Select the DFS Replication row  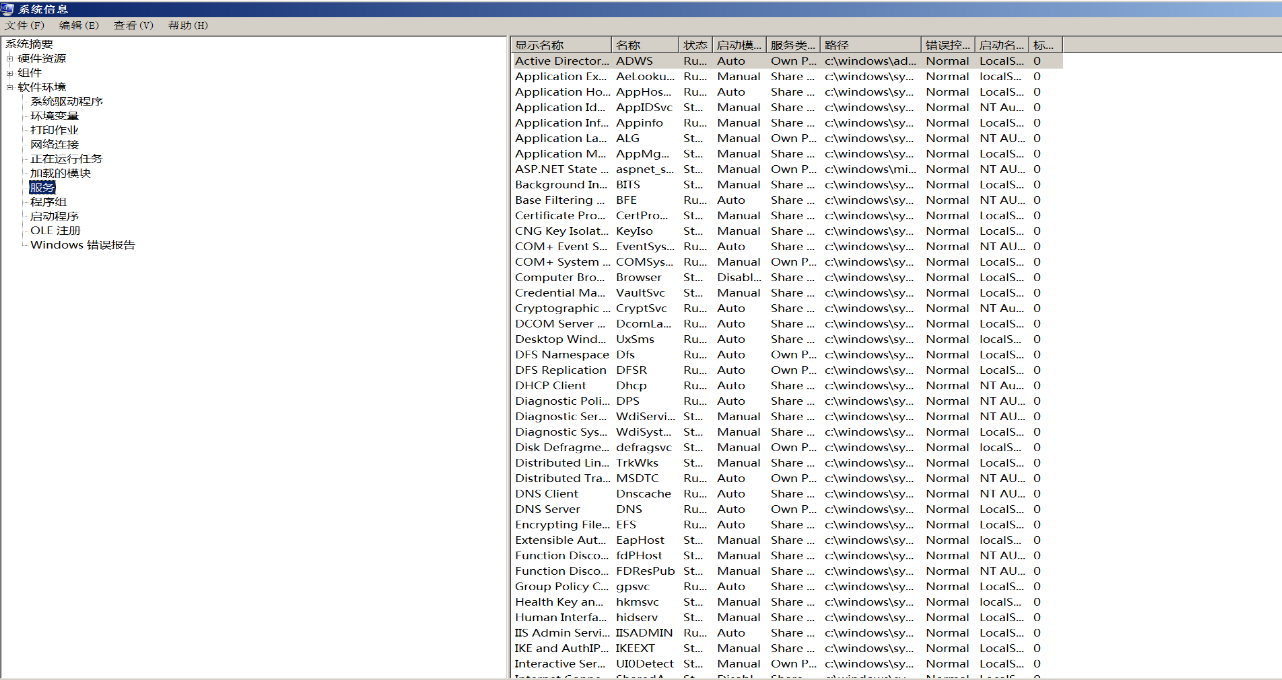coord(787,370)
